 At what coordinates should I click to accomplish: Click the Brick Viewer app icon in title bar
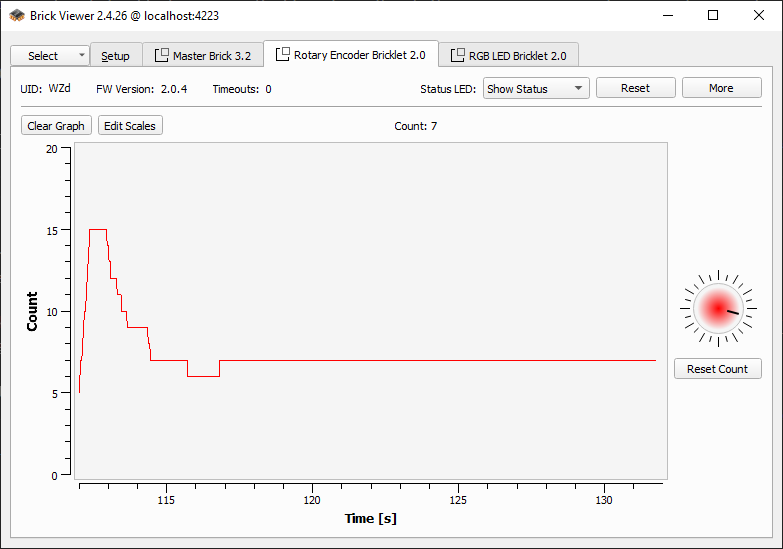coord(17,15)
